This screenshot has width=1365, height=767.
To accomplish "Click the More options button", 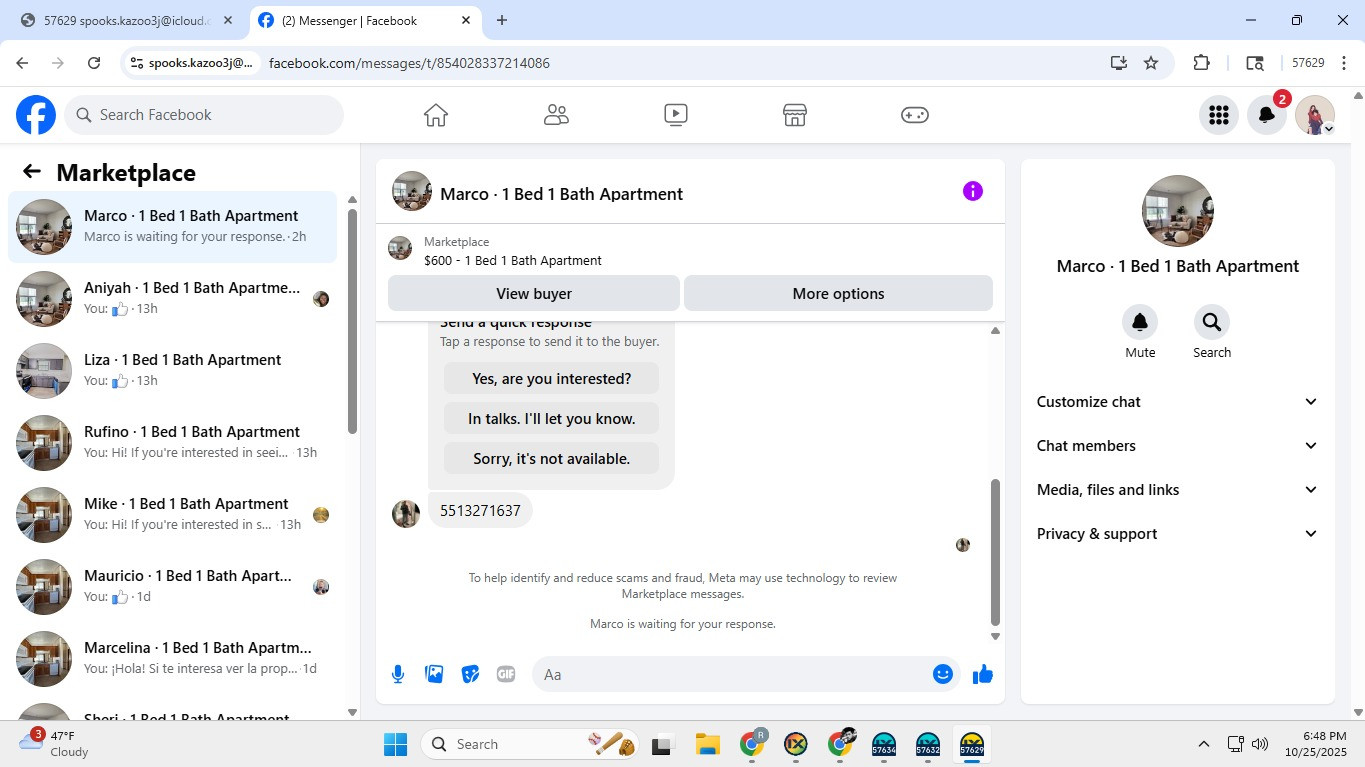I will click(x=838, y=293).
